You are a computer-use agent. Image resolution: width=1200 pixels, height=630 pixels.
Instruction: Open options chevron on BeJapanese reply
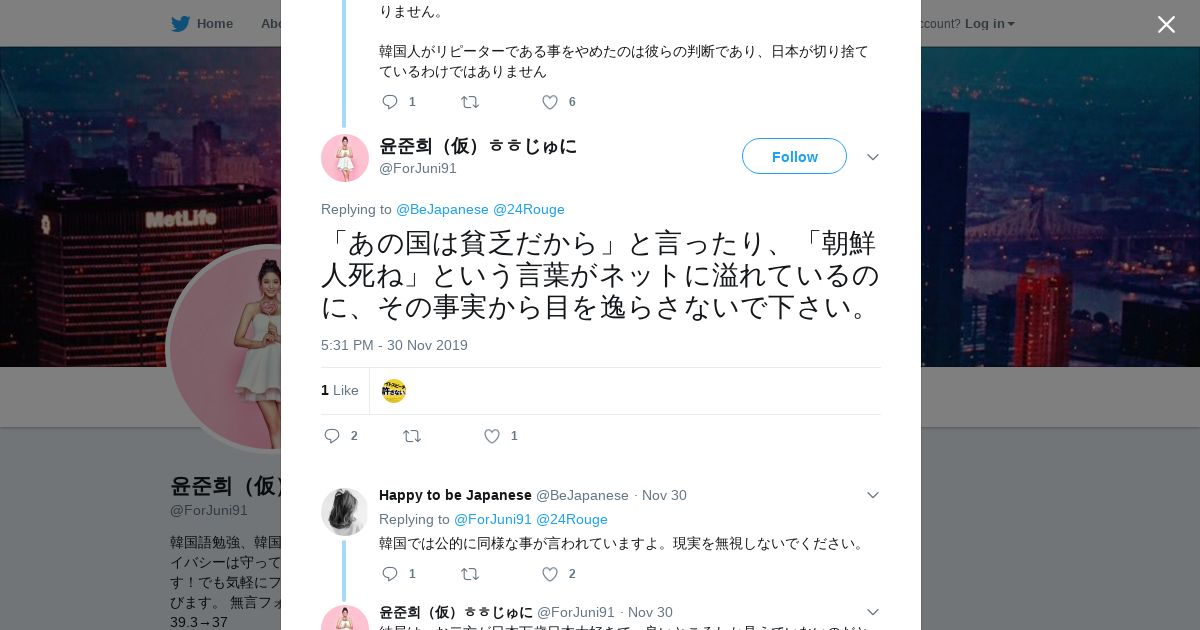coord(872,495)
